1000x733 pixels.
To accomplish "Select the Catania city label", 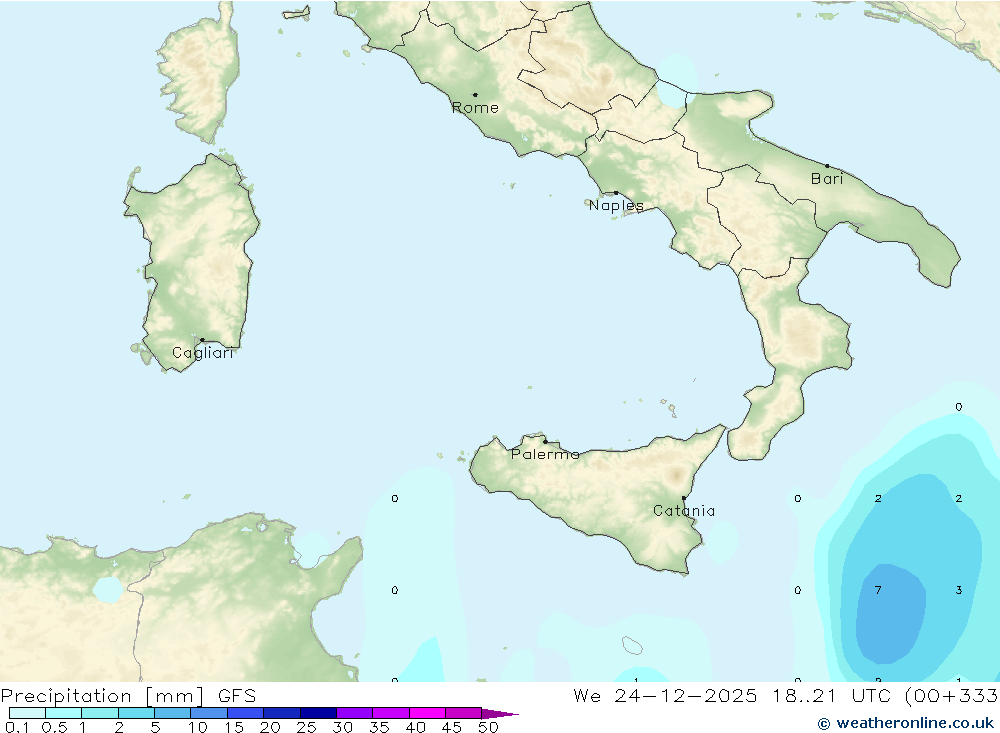I will coord(684,511).
